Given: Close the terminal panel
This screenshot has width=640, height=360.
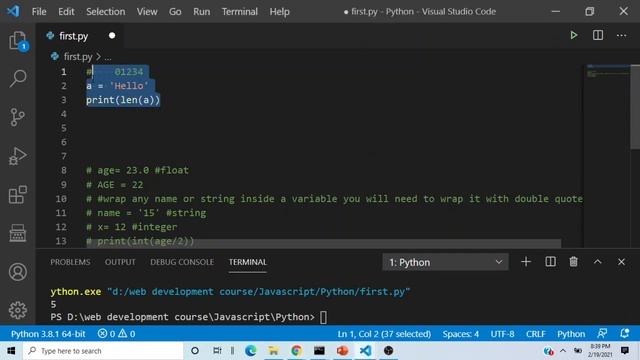Looking at the screenshot, I should click(x=621, y=262).
